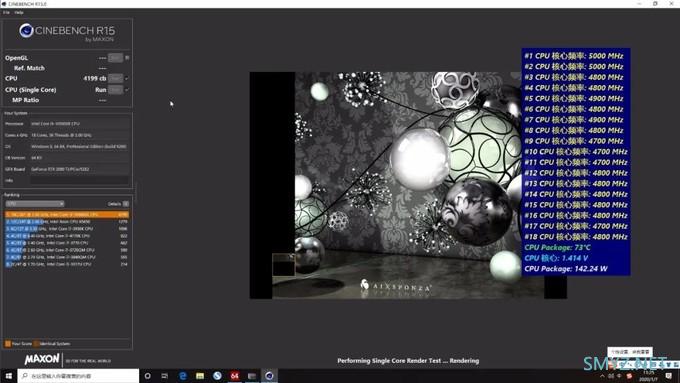Select ranking entry 5 Core i7-3770
Viewport: 680px width, 383px height.
pyautogui.click(x=67, y=243)
